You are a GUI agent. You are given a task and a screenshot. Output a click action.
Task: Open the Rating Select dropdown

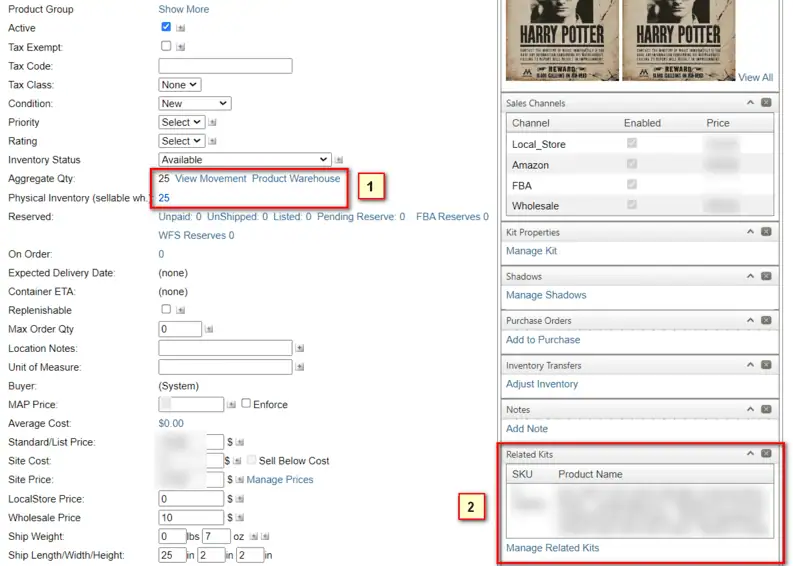click(x=182, y=141)
